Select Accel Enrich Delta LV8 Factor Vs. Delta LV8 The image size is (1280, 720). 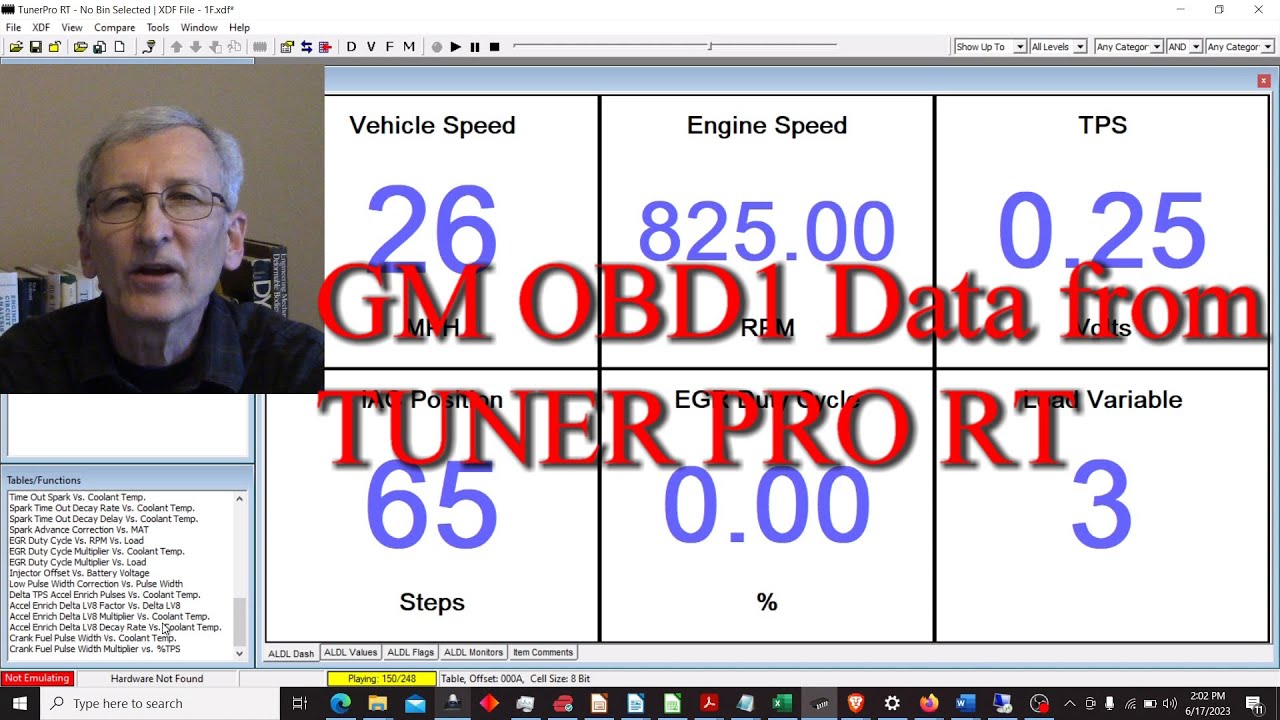[95, 606]
